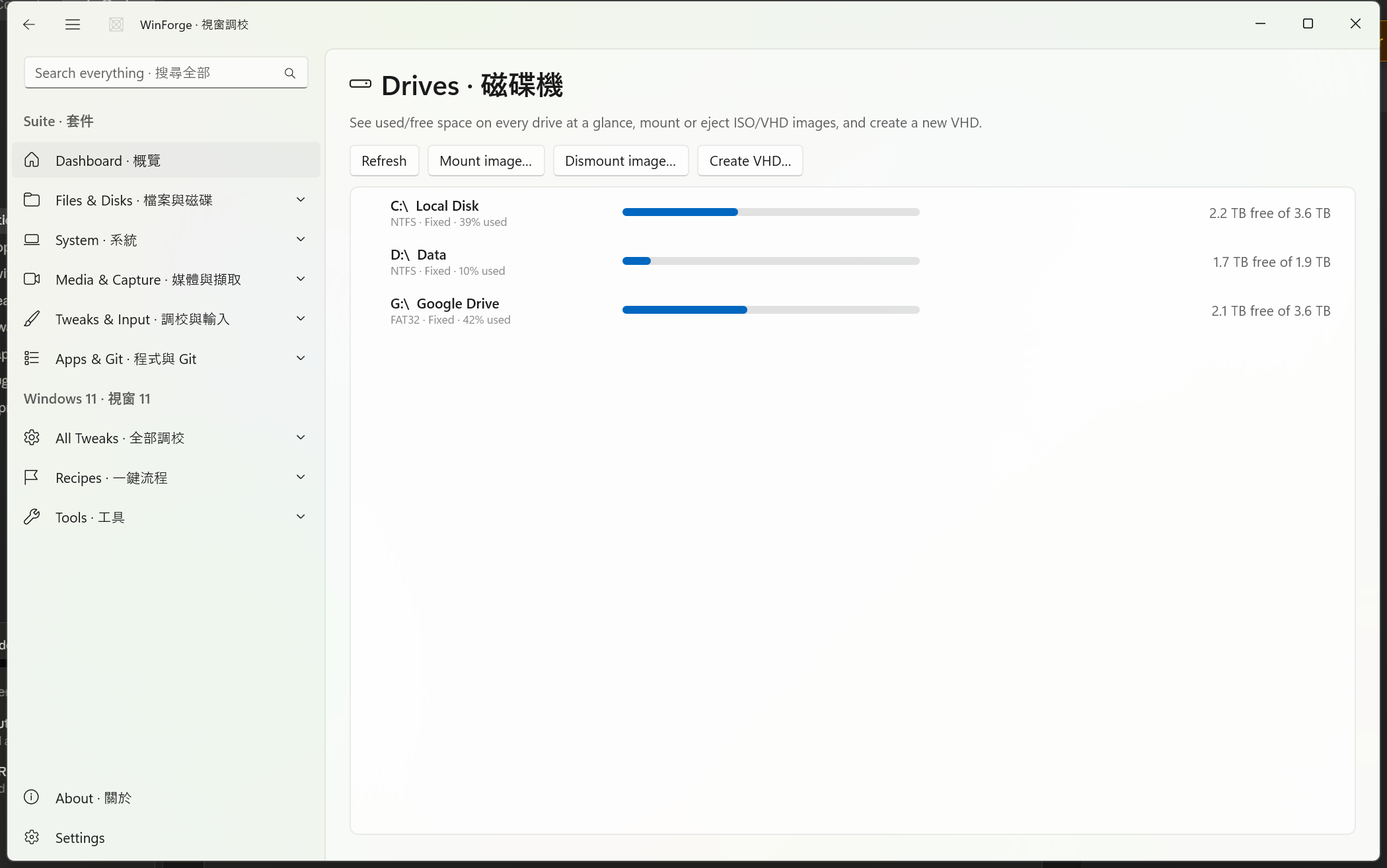Click the G:\ Google Drive usage bar
The height and width of the screenshot is (868, 1387).
(x=770, y=310)
